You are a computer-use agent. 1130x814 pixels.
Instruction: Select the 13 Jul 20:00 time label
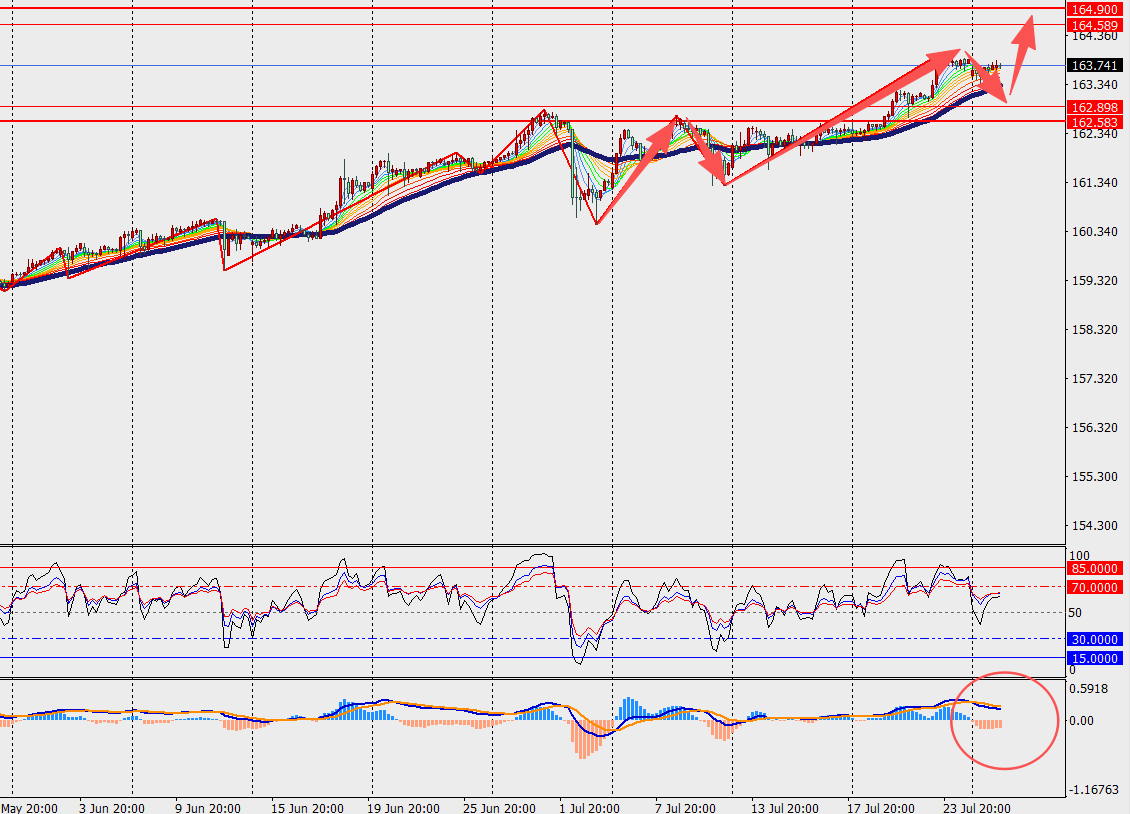click(x=785, y=808)
